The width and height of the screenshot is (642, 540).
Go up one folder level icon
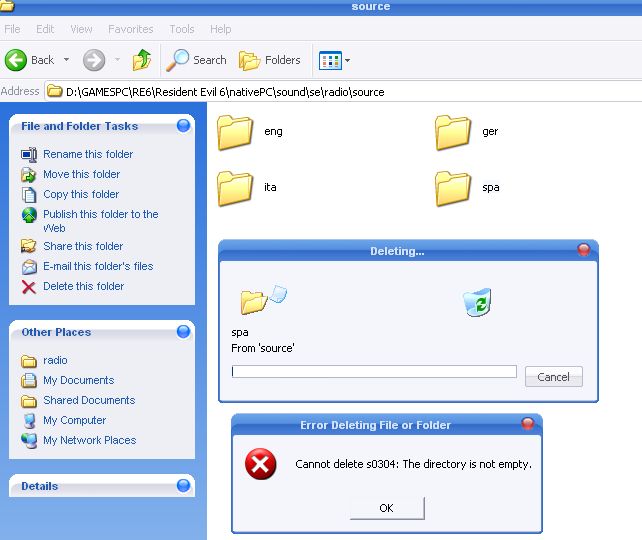coord(142,60)
